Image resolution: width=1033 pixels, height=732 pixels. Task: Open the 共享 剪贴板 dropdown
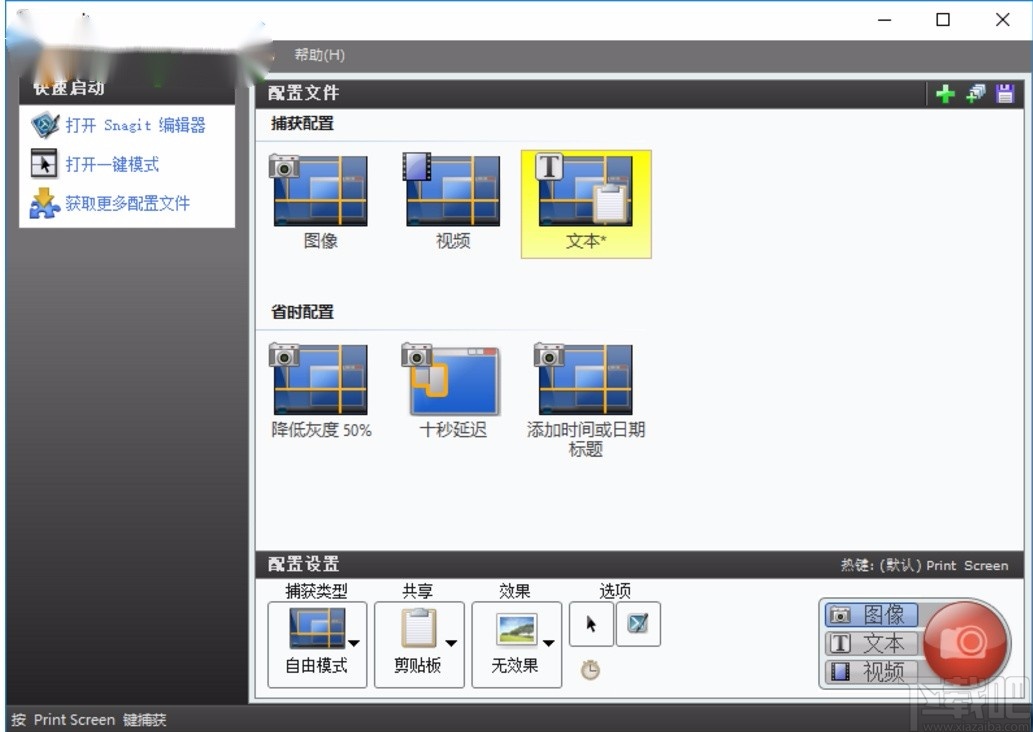(419, 644)
